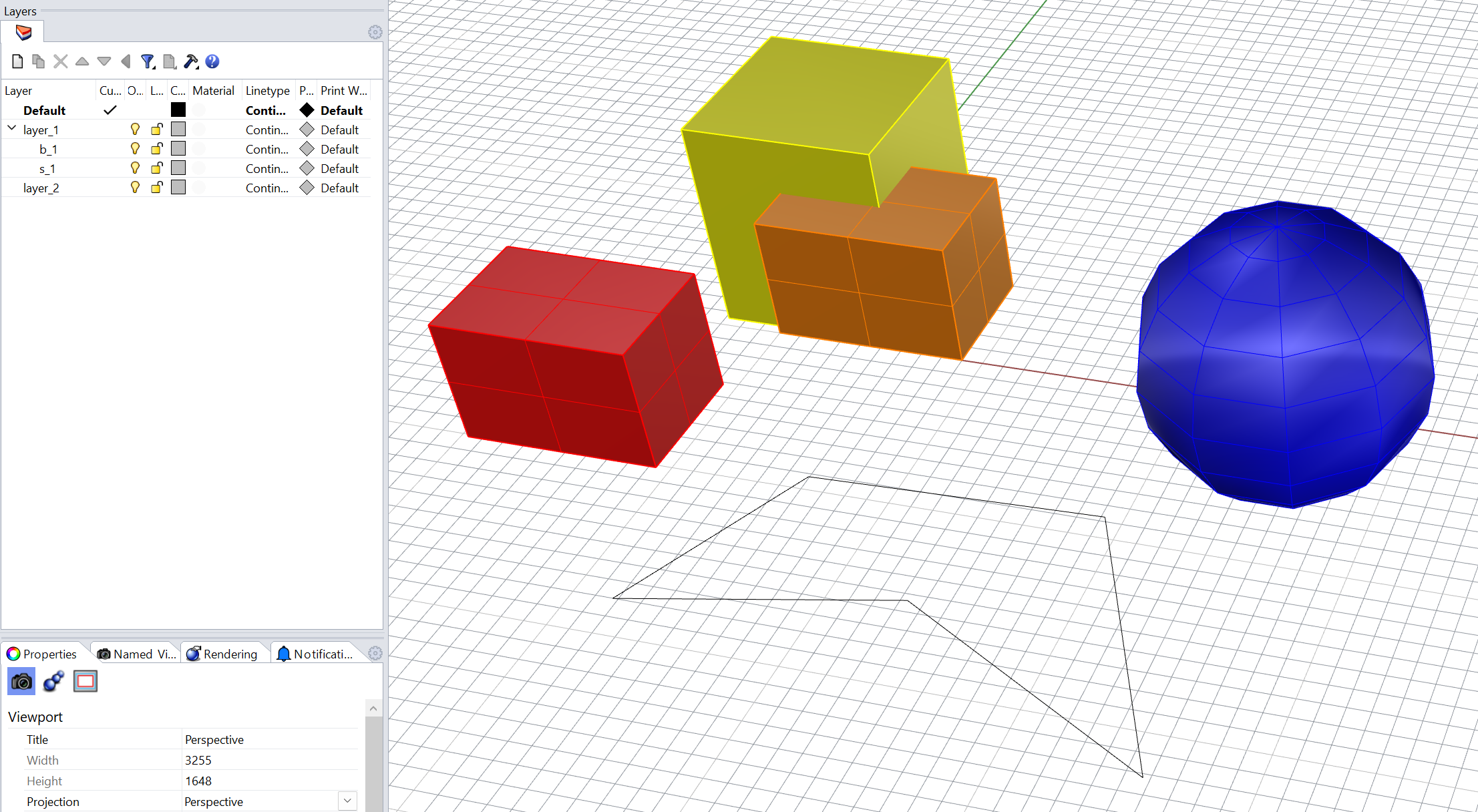Screen dimensions: 1478x812
Task: Click the New Sublayer icon
Action: [x=39, y=61]
